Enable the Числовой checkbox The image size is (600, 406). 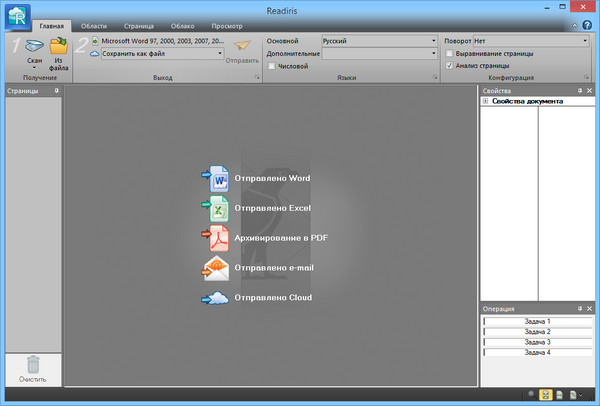point(272,66)
